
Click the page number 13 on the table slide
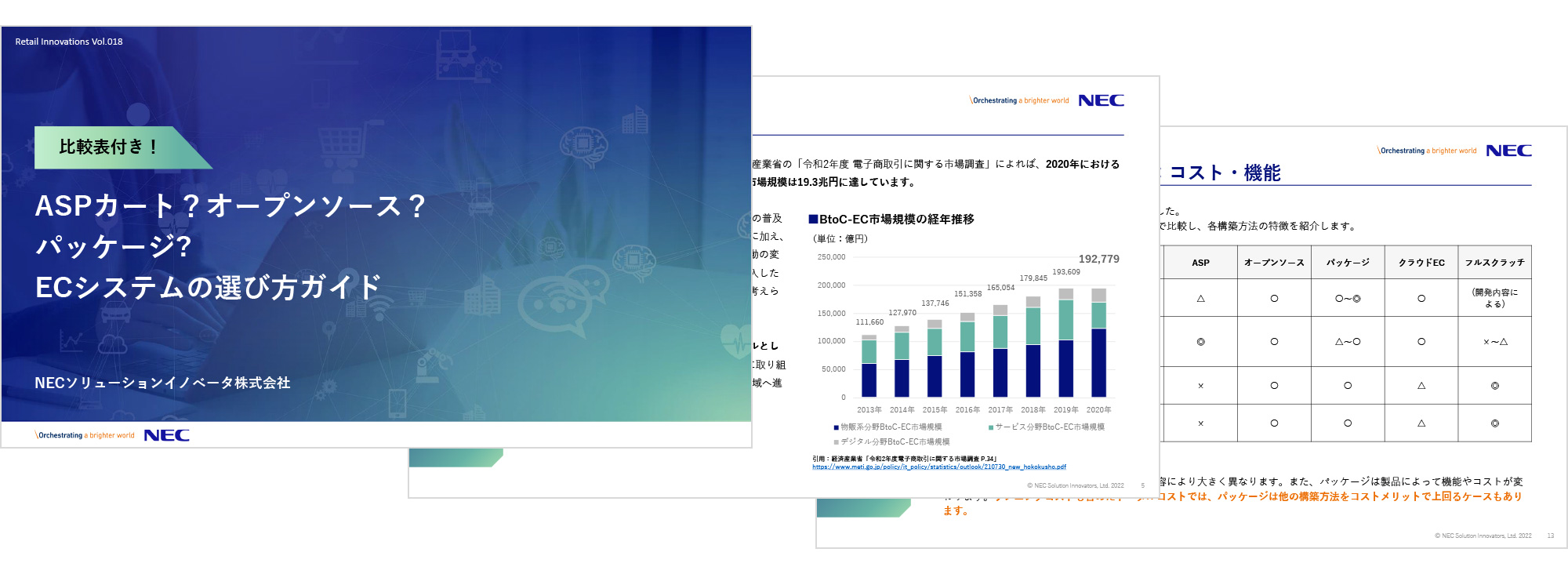coord(1550,536)
